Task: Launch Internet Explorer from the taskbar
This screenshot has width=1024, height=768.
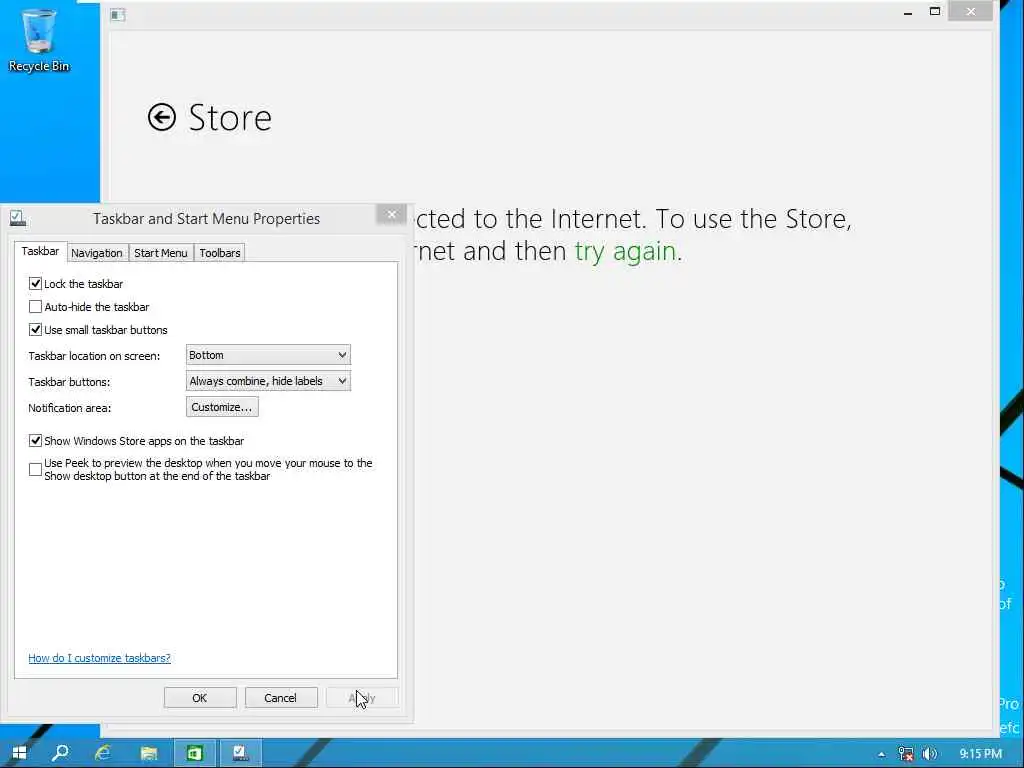Action: (103, 753)
